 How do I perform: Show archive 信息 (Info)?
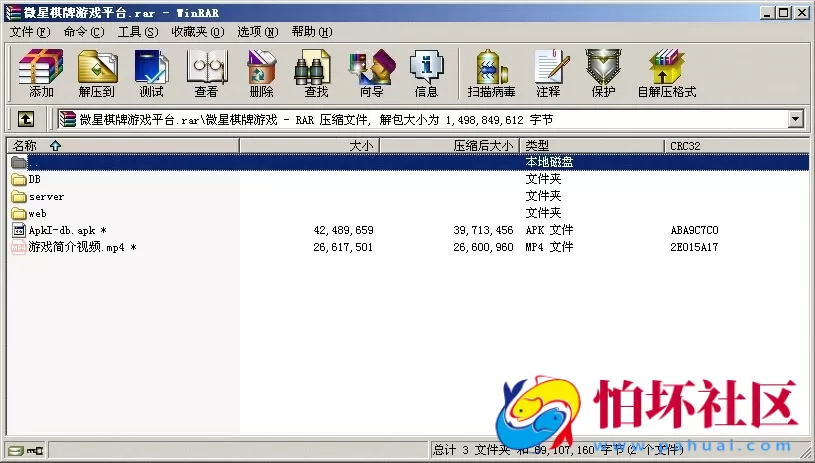(426, 73)
